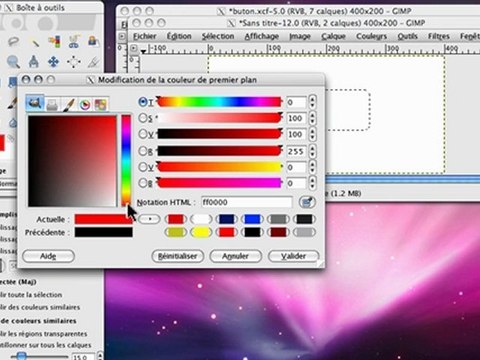Viewport: 480px width, 360px height.
Task: Select the Zoom magnifier tool
Action: click(x=14, y=61)
